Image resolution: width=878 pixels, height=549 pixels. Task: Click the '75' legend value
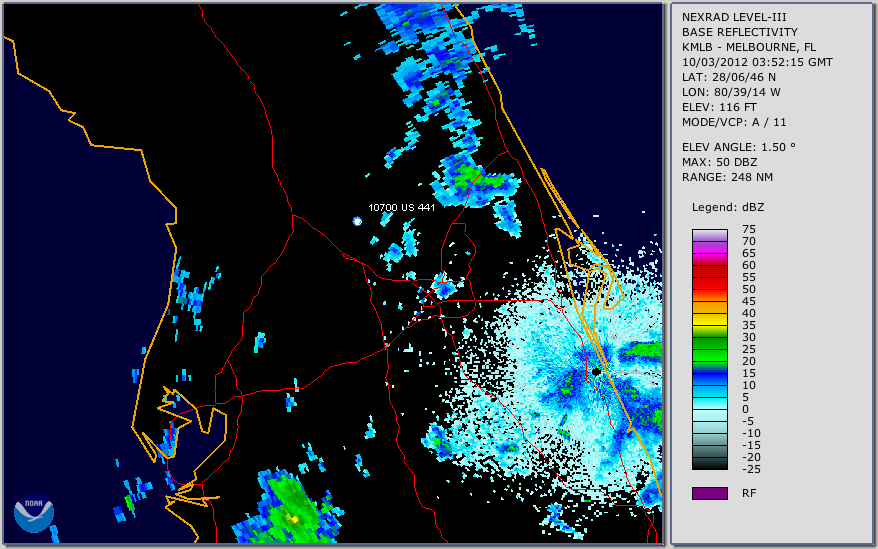(x=749, y=229)
